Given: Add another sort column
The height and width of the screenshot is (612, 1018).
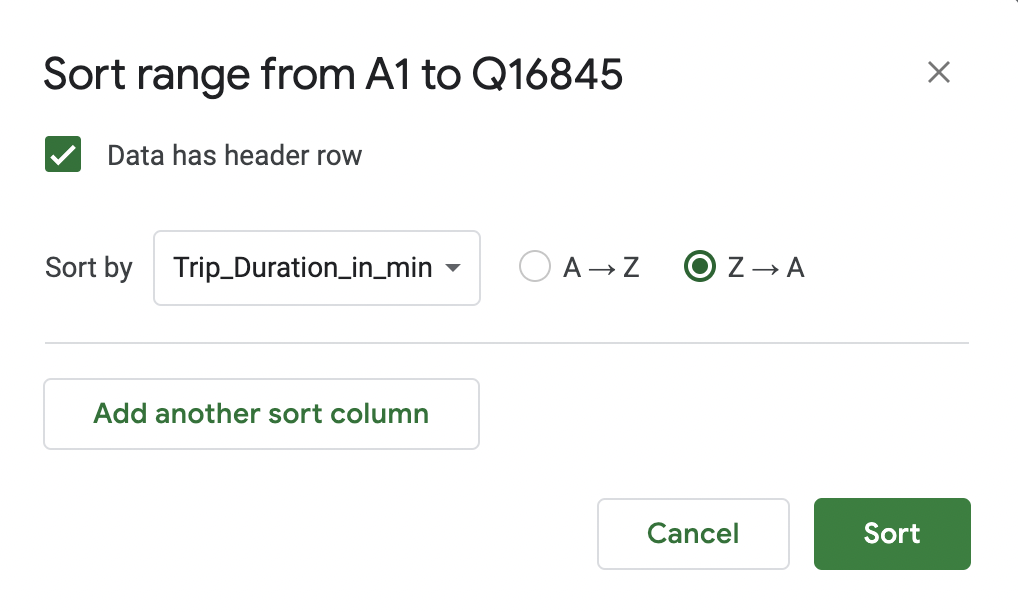Looking at the screenshot, I should coord(261,414).
